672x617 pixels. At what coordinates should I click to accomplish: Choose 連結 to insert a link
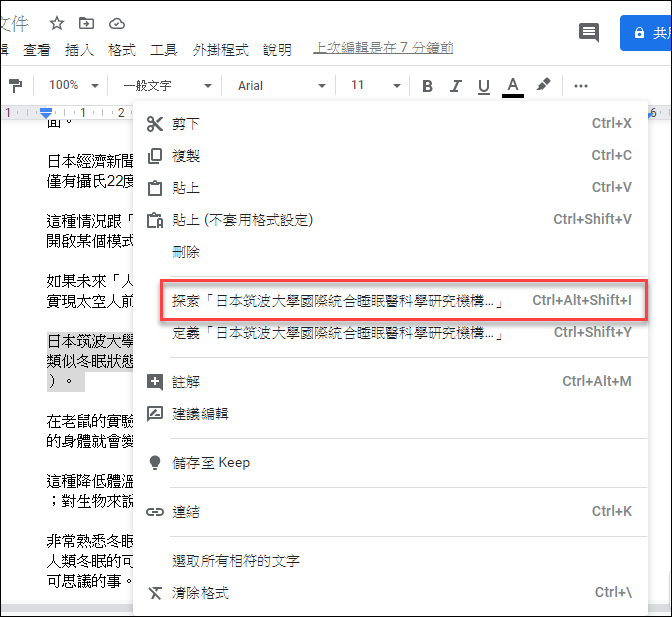click(390, 512)
